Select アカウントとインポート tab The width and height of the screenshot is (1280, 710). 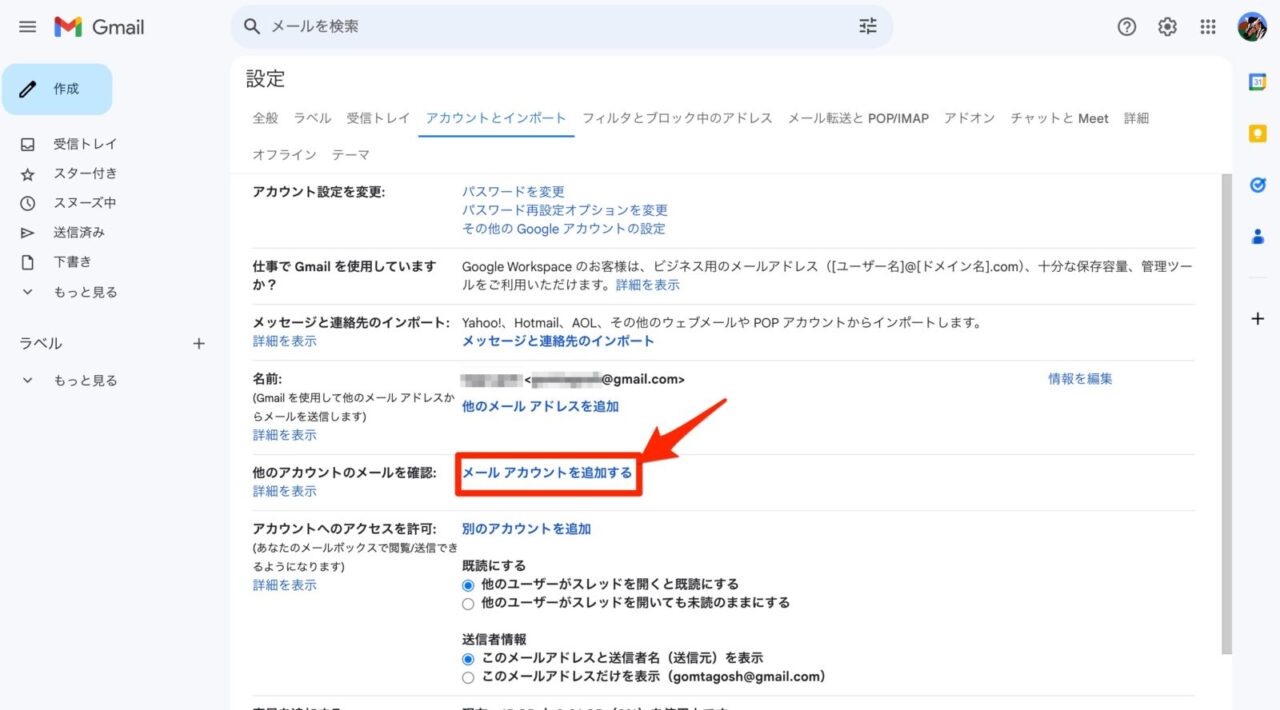point(496,118)
